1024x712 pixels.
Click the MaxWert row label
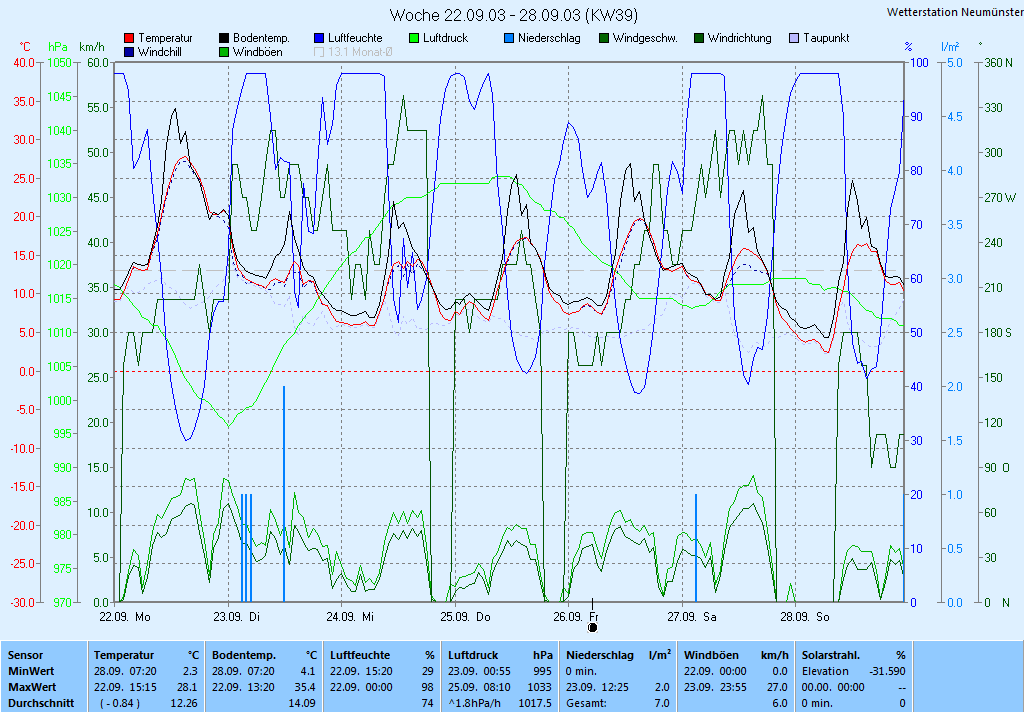pos(32,687)
